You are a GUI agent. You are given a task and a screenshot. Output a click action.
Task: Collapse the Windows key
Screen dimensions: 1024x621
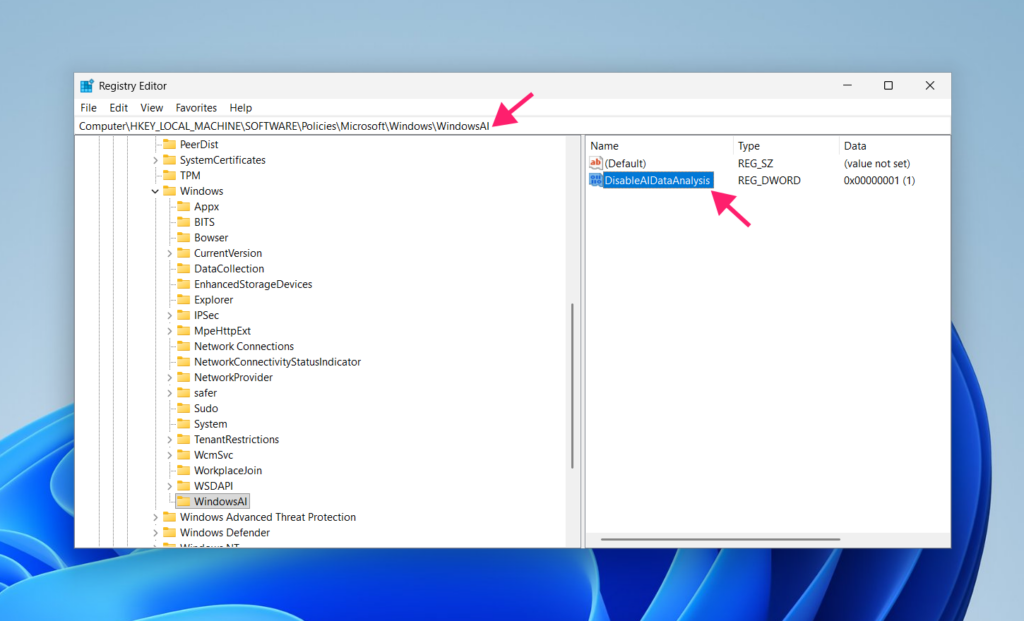pyautogui.click(x=155, y=191)
